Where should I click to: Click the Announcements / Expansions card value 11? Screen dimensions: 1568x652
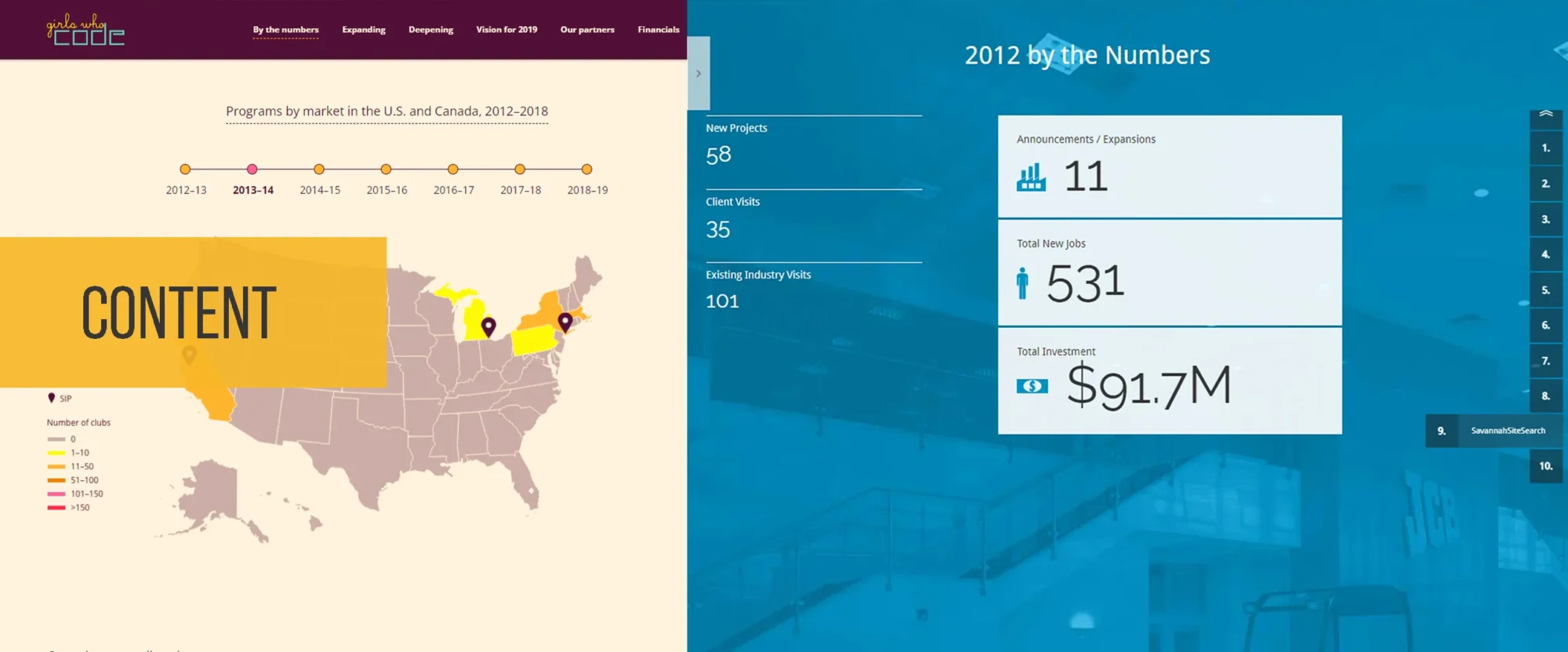click(1086, 176)
